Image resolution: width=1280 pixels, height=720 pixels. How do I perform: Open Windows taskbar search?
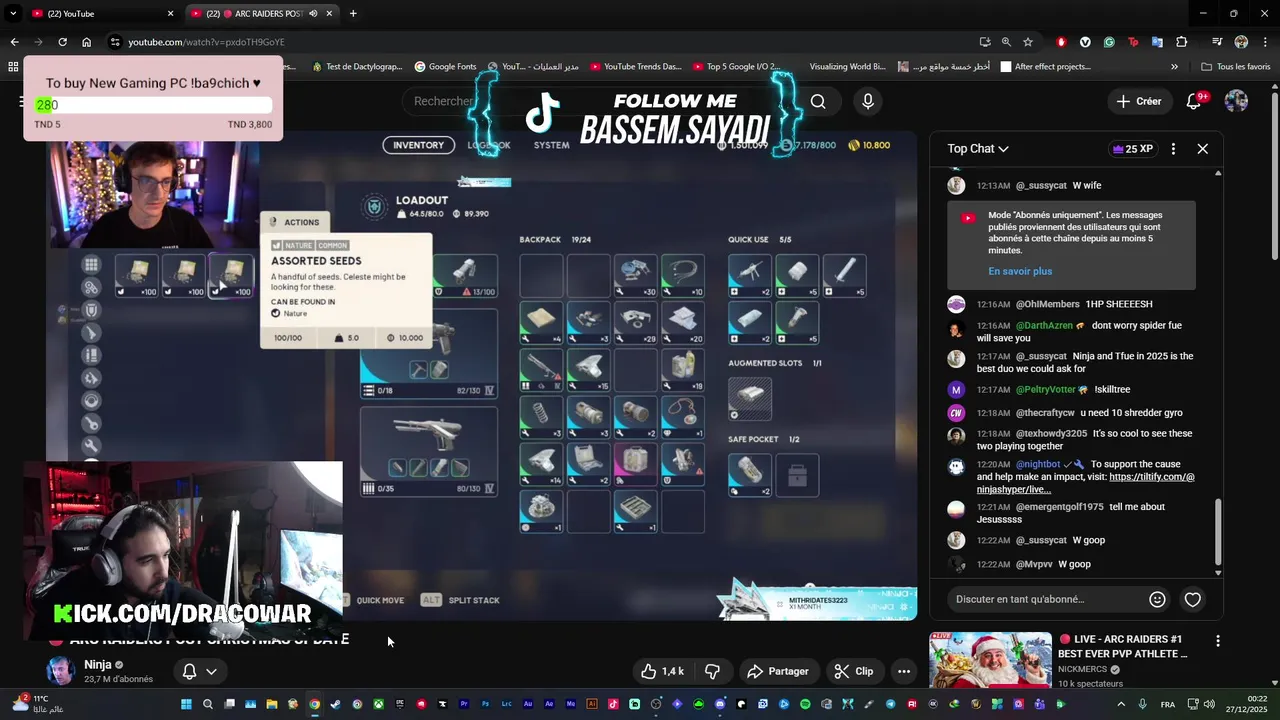[x=208, y=704]
